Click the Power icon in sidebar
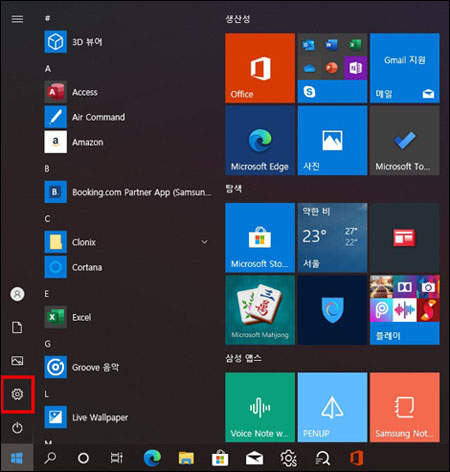The width and height of the screenshot is (450, 472). (x=17, y=428)
